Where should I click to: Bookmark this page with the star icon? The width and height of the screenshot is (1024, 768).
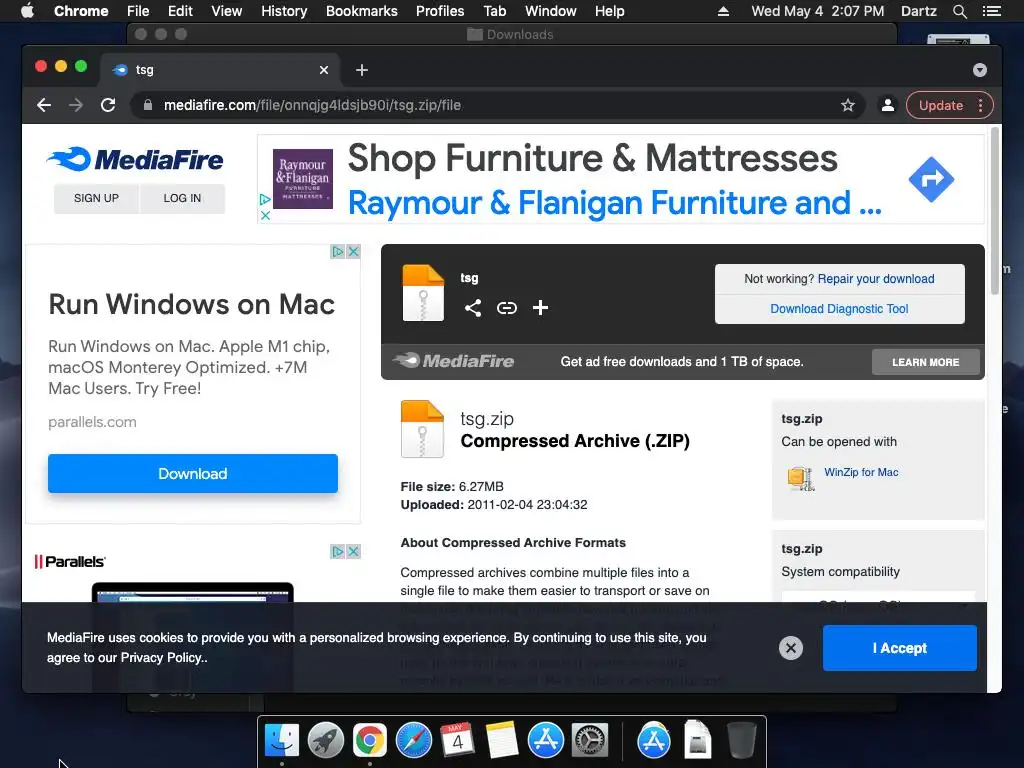click(x=848, y=105)
